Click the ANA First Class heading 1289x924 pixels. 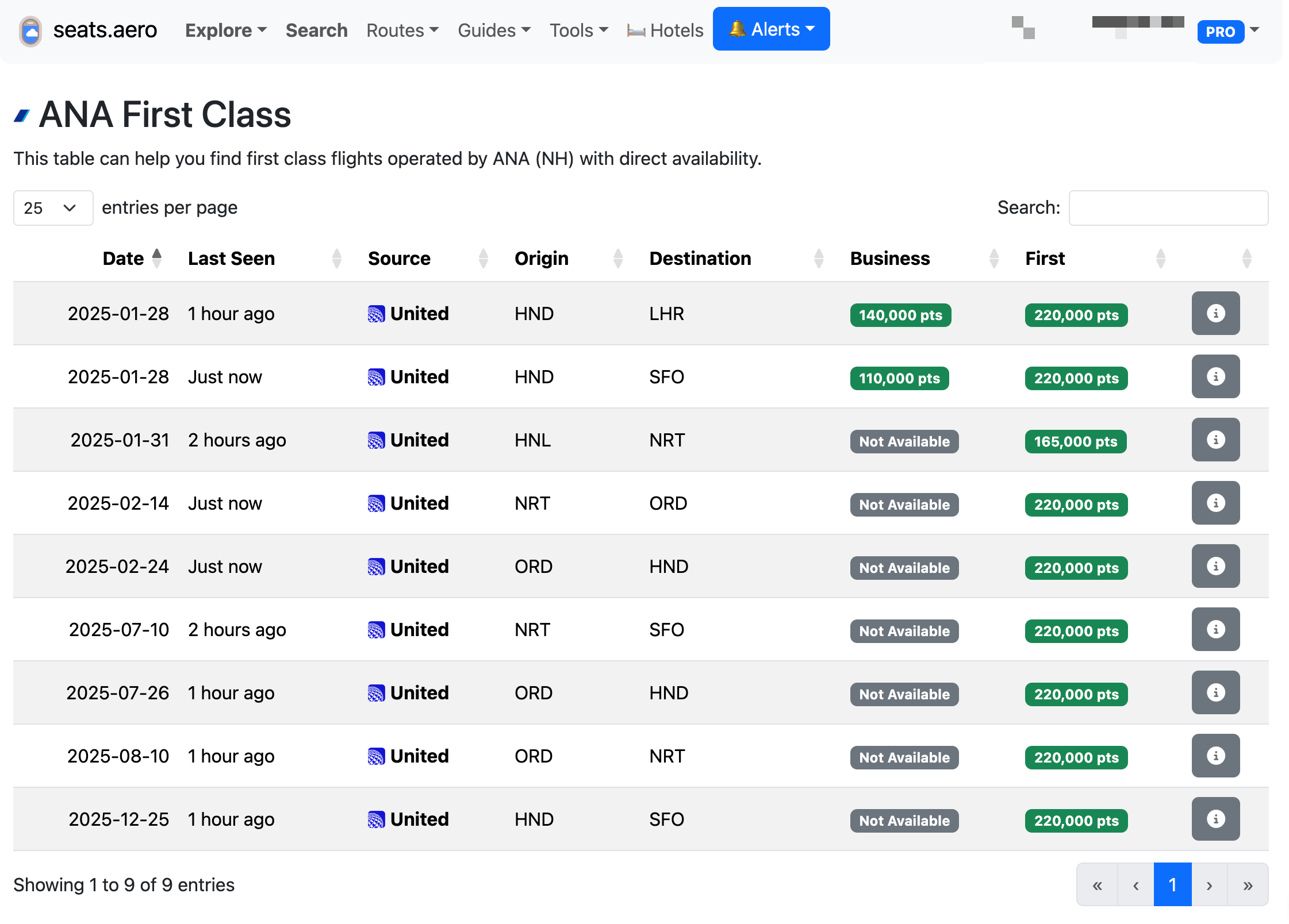click(165, 115)
